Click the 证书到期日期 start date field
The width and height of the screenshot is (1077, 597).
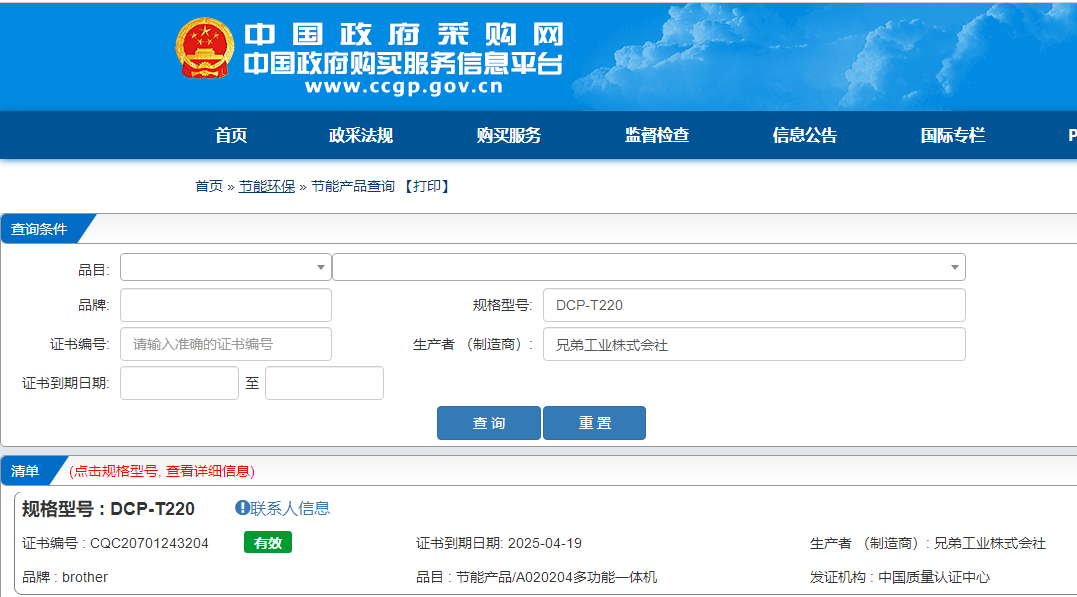[179, 383]
